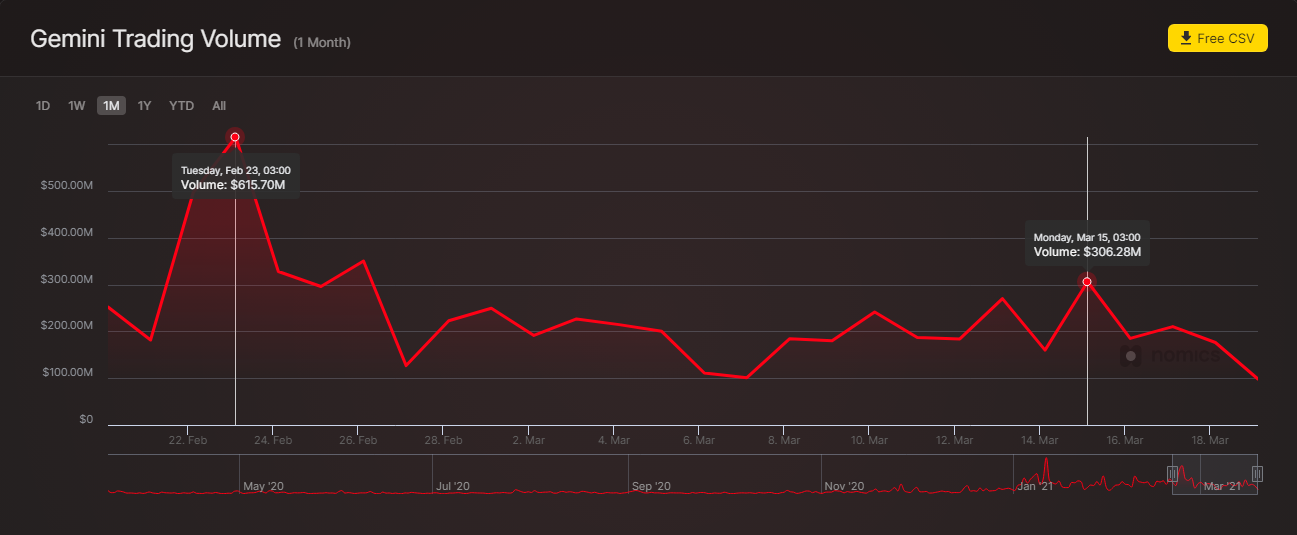This screenshot has height=535, width=1297.
Task: Click the $400.00M axis label
Action: (x=67, y=233)
